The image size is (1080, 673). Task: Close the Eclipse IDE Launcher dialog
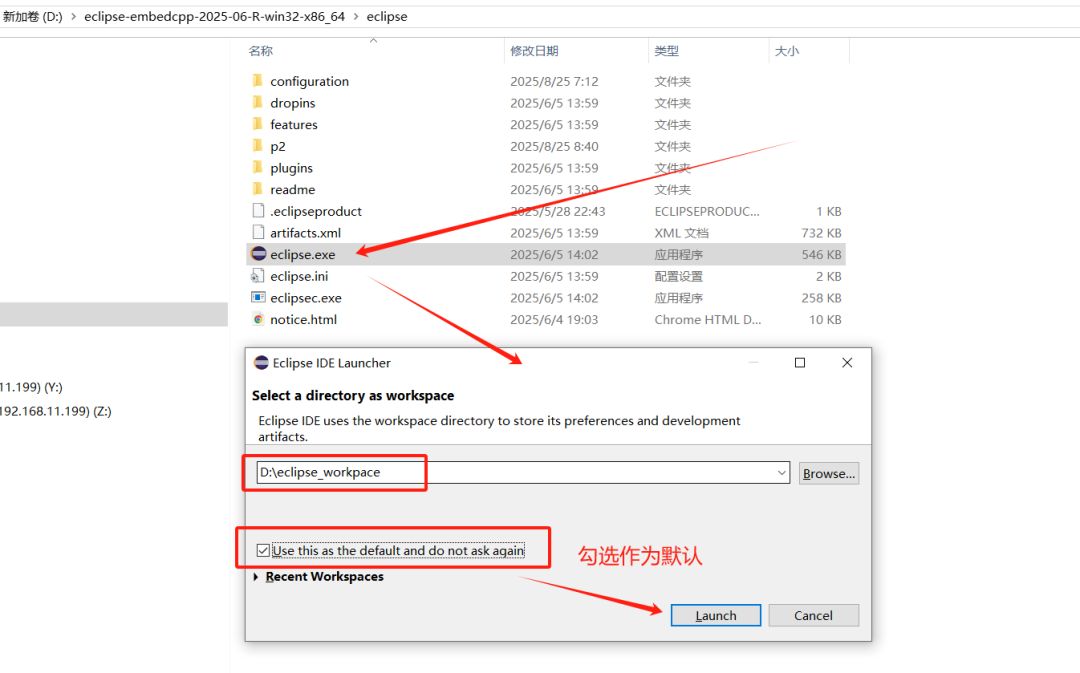point(847,363)
